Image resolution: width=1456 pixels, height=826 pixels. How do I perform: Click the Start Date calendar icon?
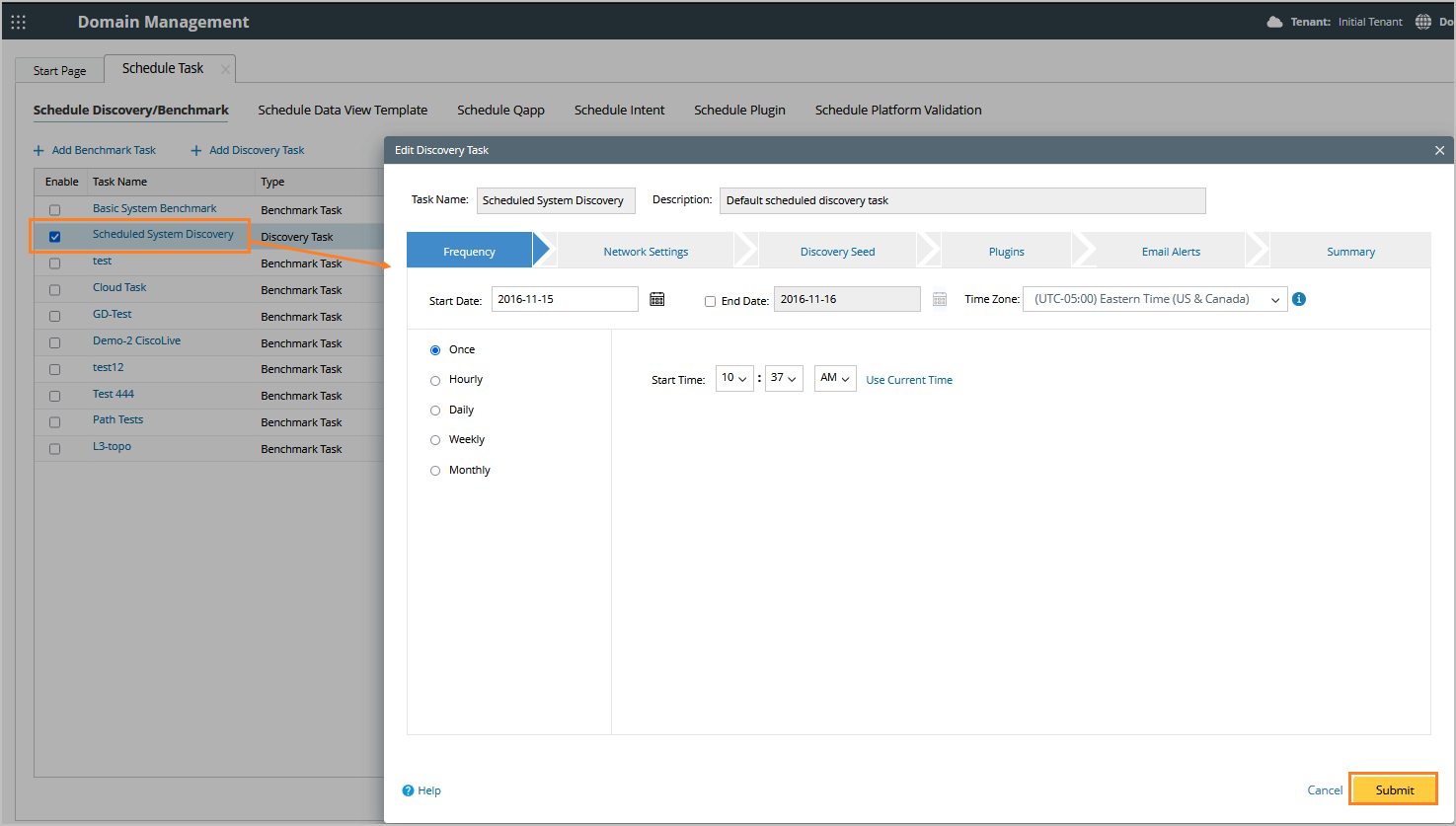pos(657,299)
